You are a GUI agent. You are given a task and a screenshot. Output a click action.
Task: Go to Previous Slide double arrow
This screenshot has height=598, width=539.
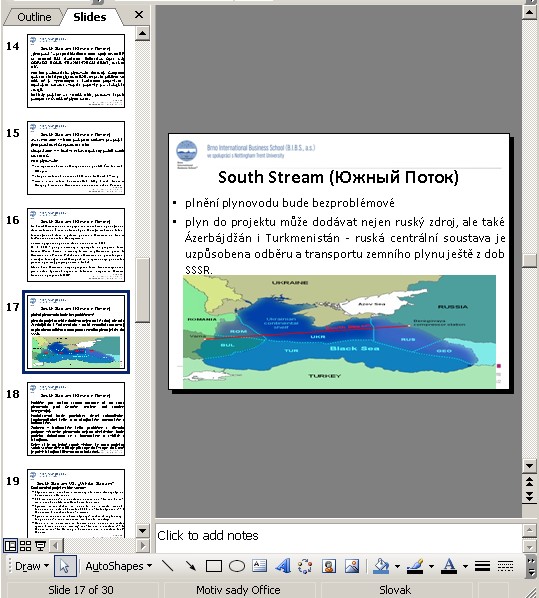[529, 482]
